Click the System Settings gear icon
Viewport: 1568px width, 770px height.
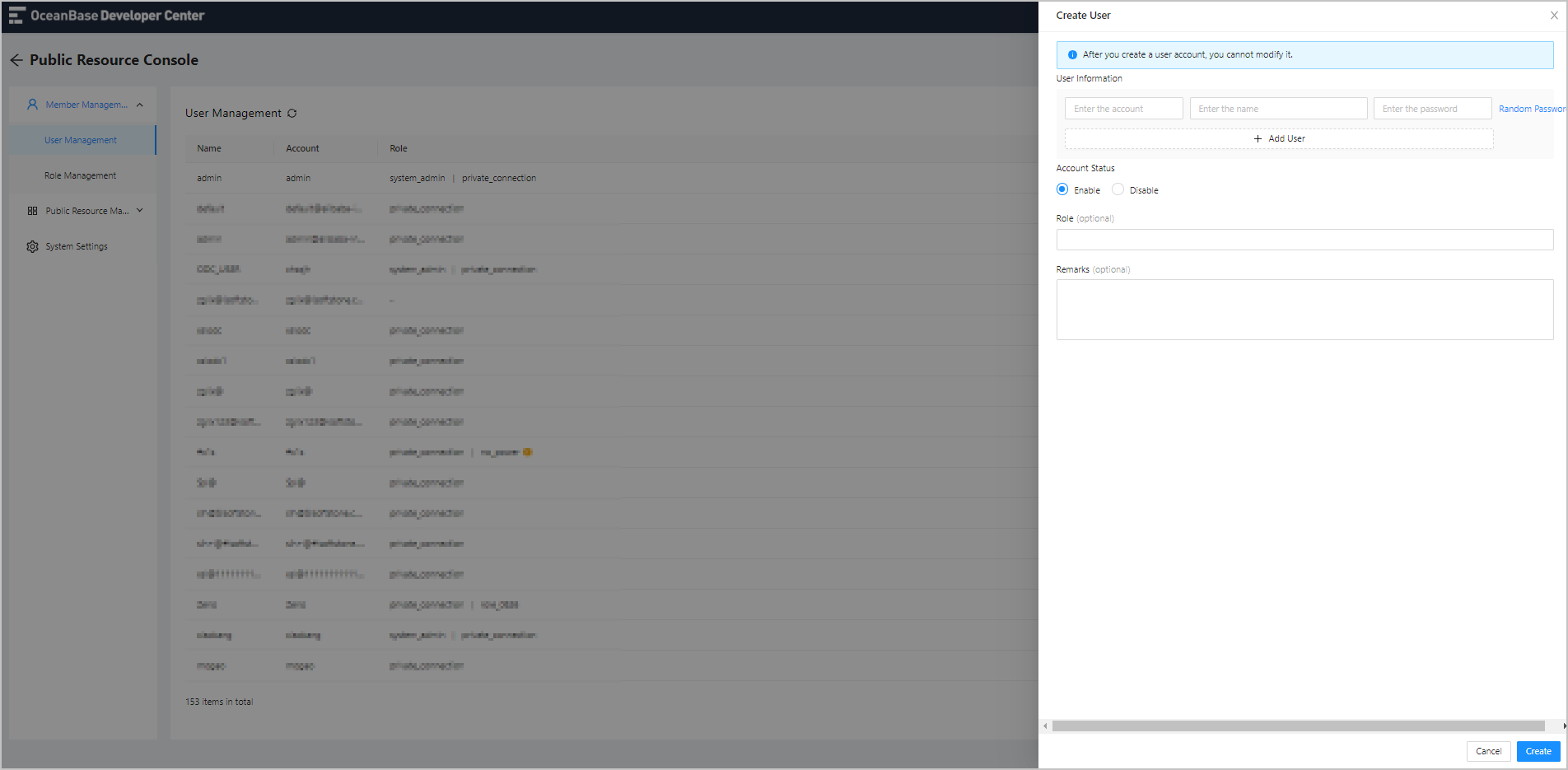32,246
